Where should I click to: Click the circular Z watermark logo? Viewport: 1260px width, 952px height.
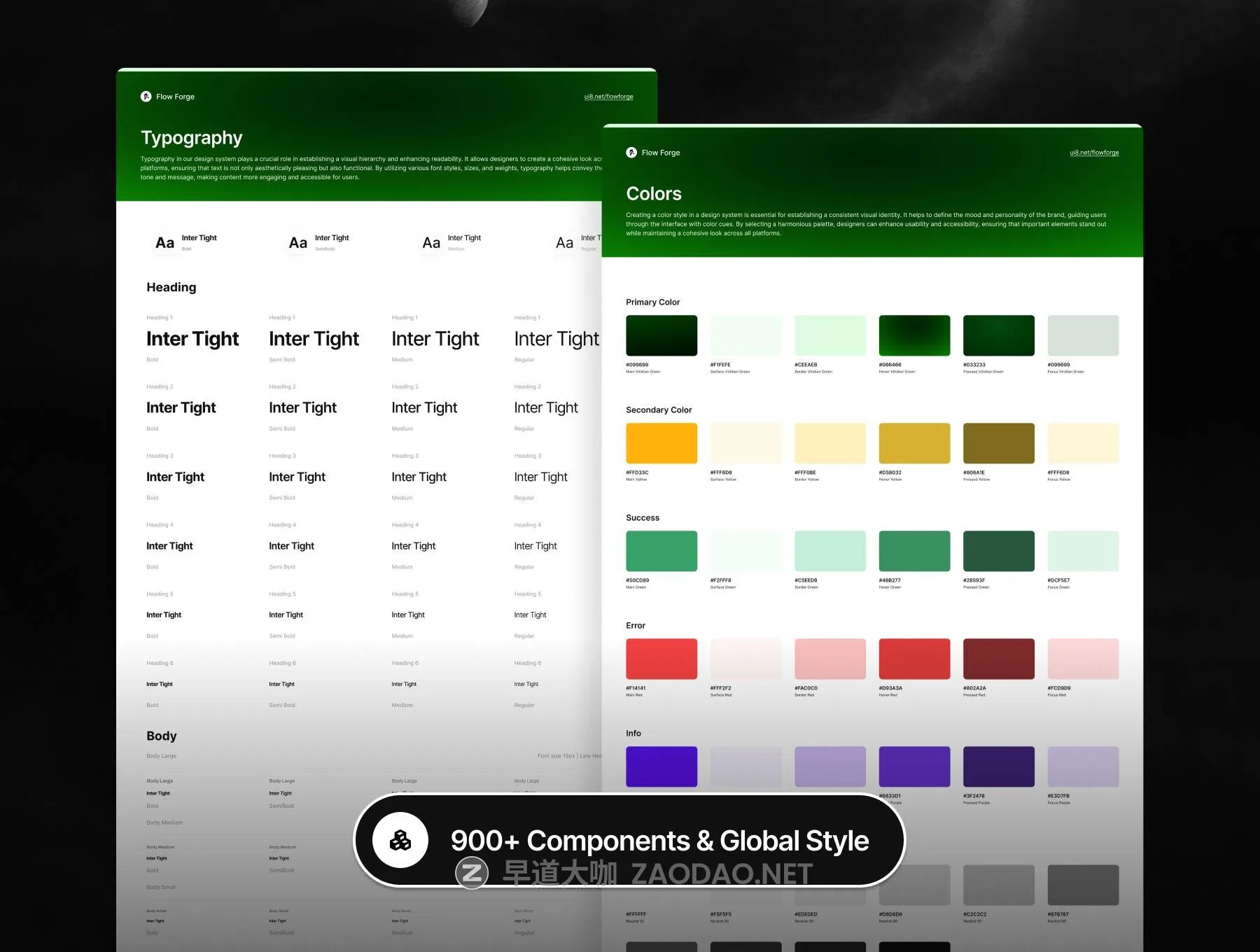(472, 873)
